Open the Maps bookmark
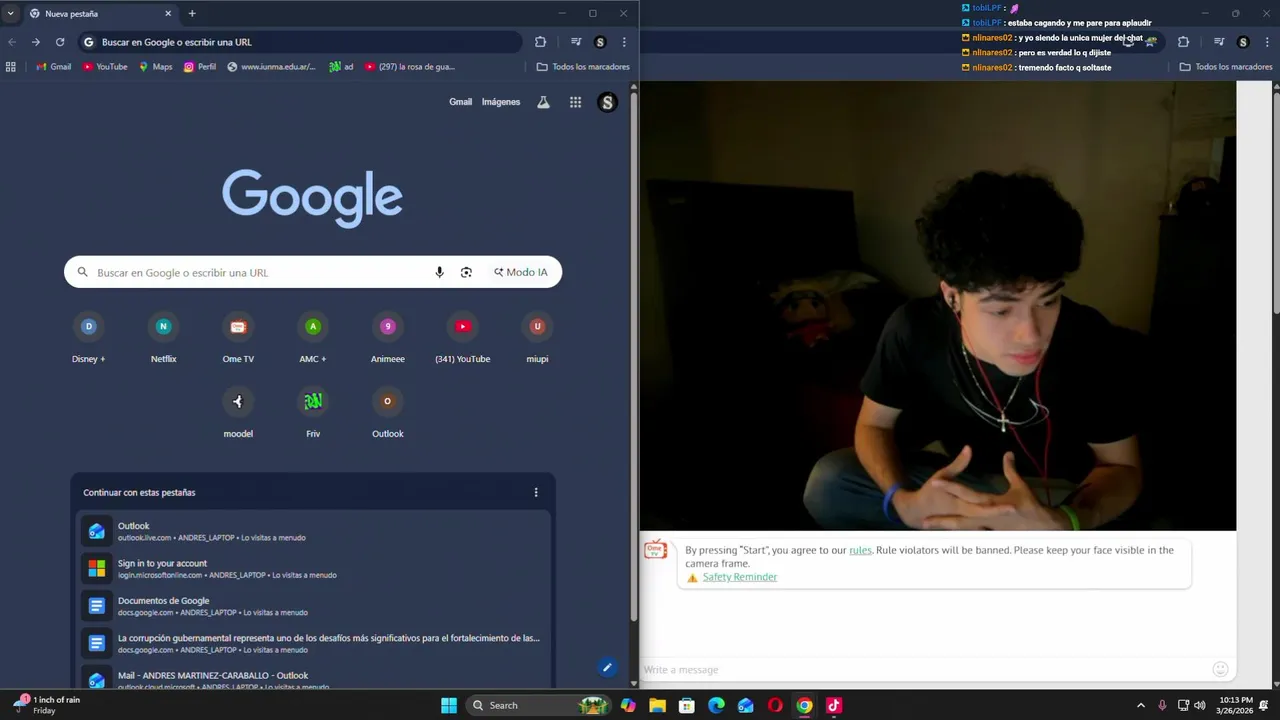This screenshot has height=720, width=1280. tap(155, 67)
